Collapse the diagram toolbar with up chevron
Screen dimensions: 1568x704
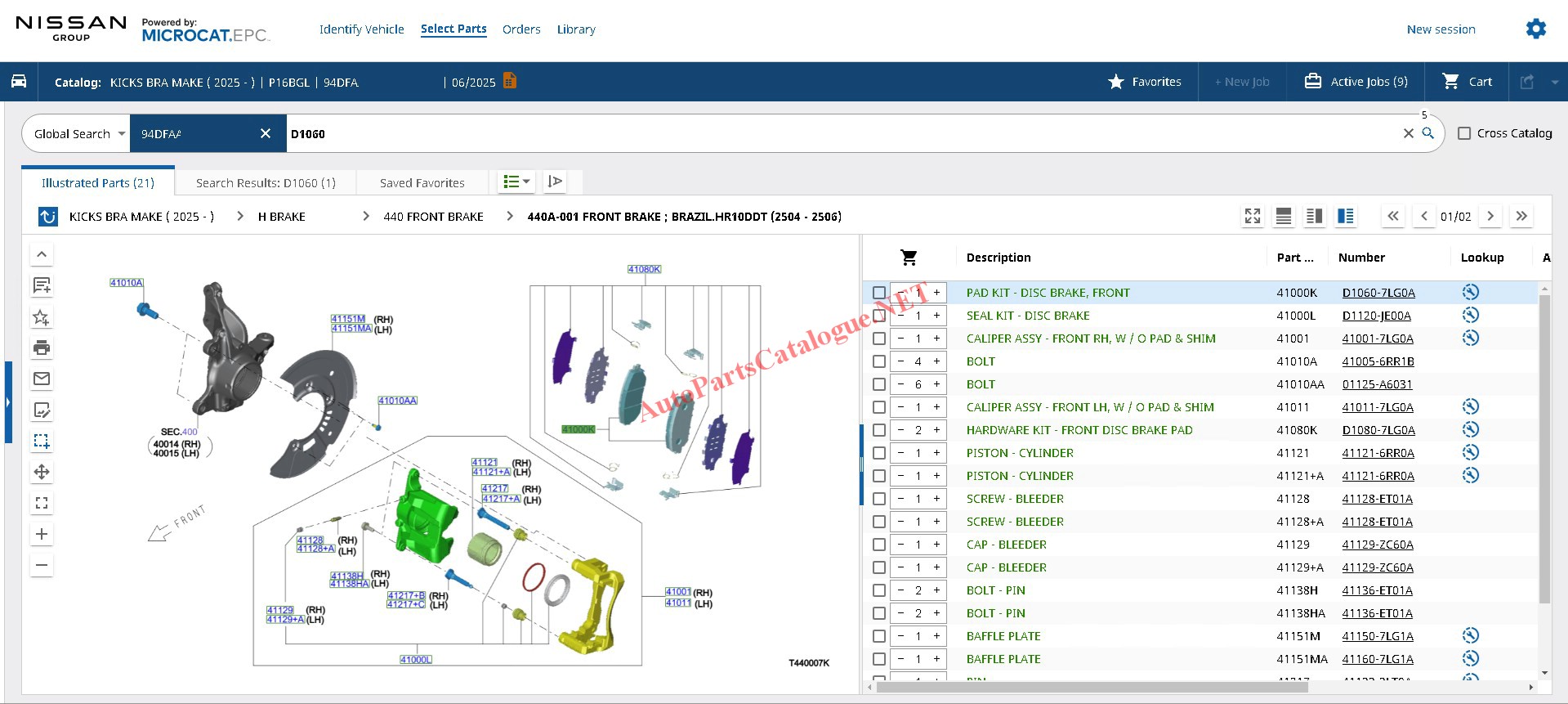coord(42,254)
